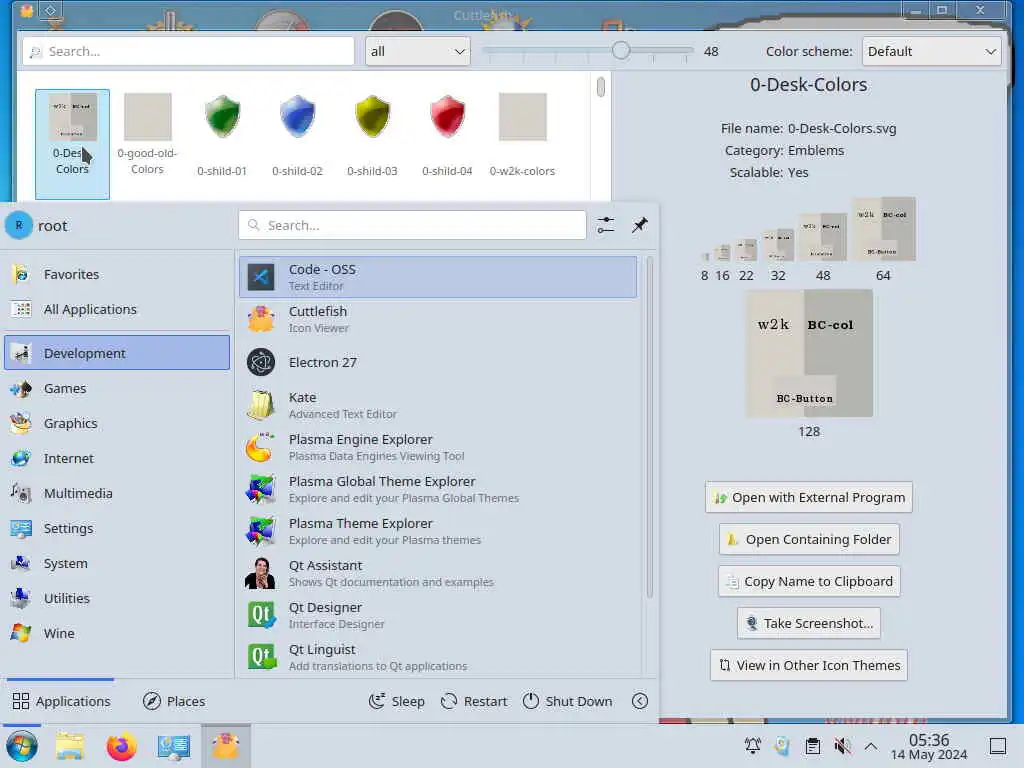
Task: Click Cuttlefish search field at top
Action: [x=189, y=51]
